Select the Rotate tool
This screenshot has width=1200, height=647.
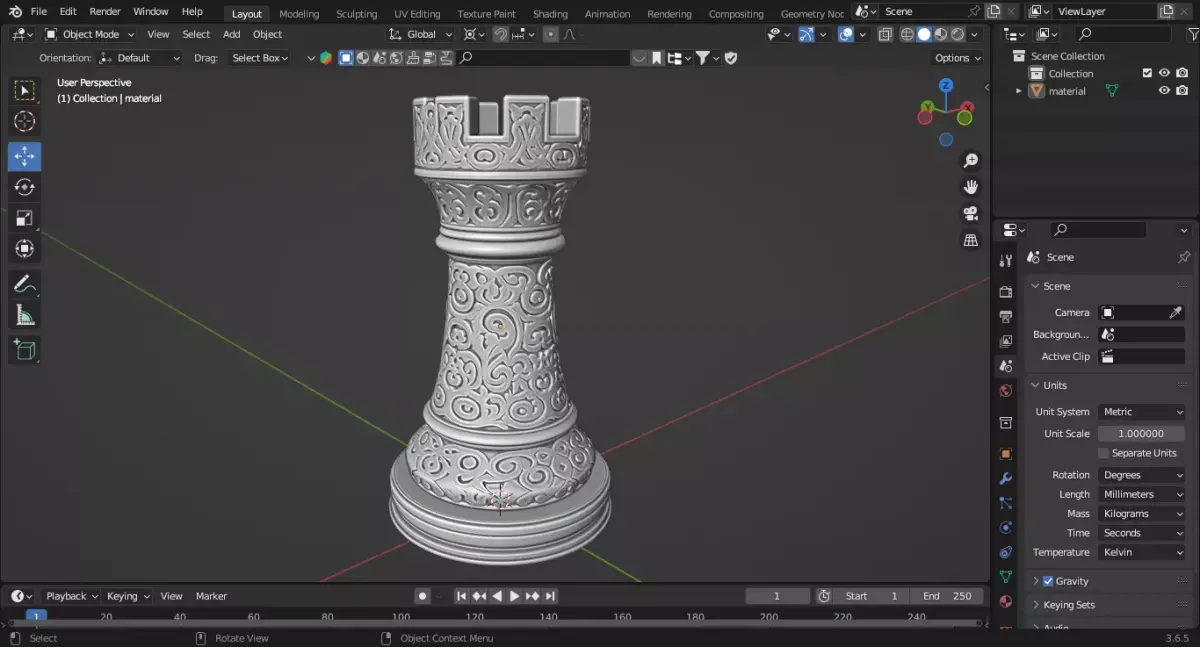(25, 187)
